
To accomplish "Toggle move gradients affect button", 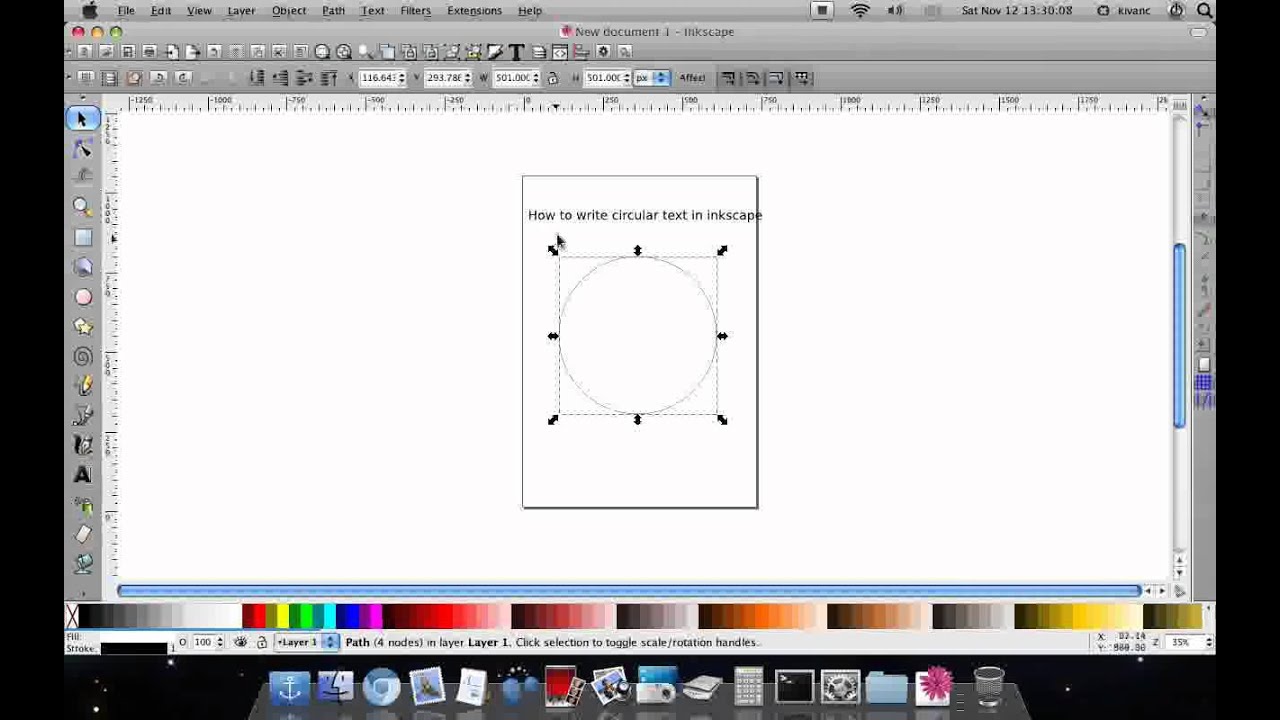I will pos(775,78).
